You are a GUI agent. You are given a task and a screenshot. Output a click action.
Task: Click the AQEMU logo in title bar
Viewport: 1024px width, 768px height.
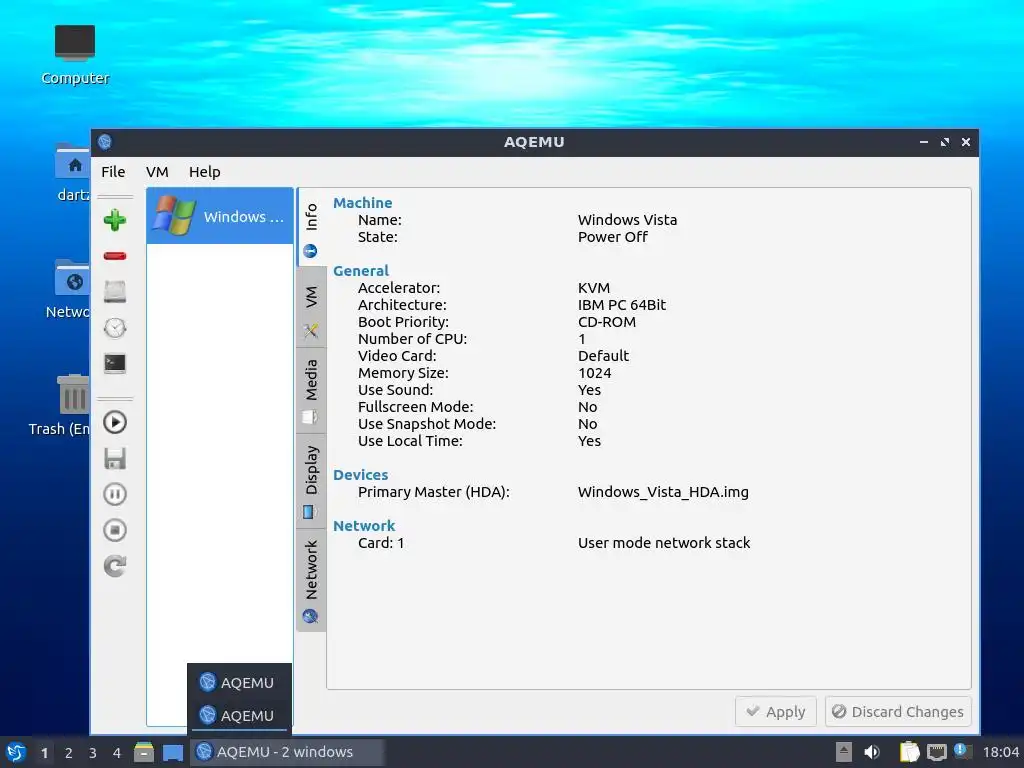coord(105,142)
